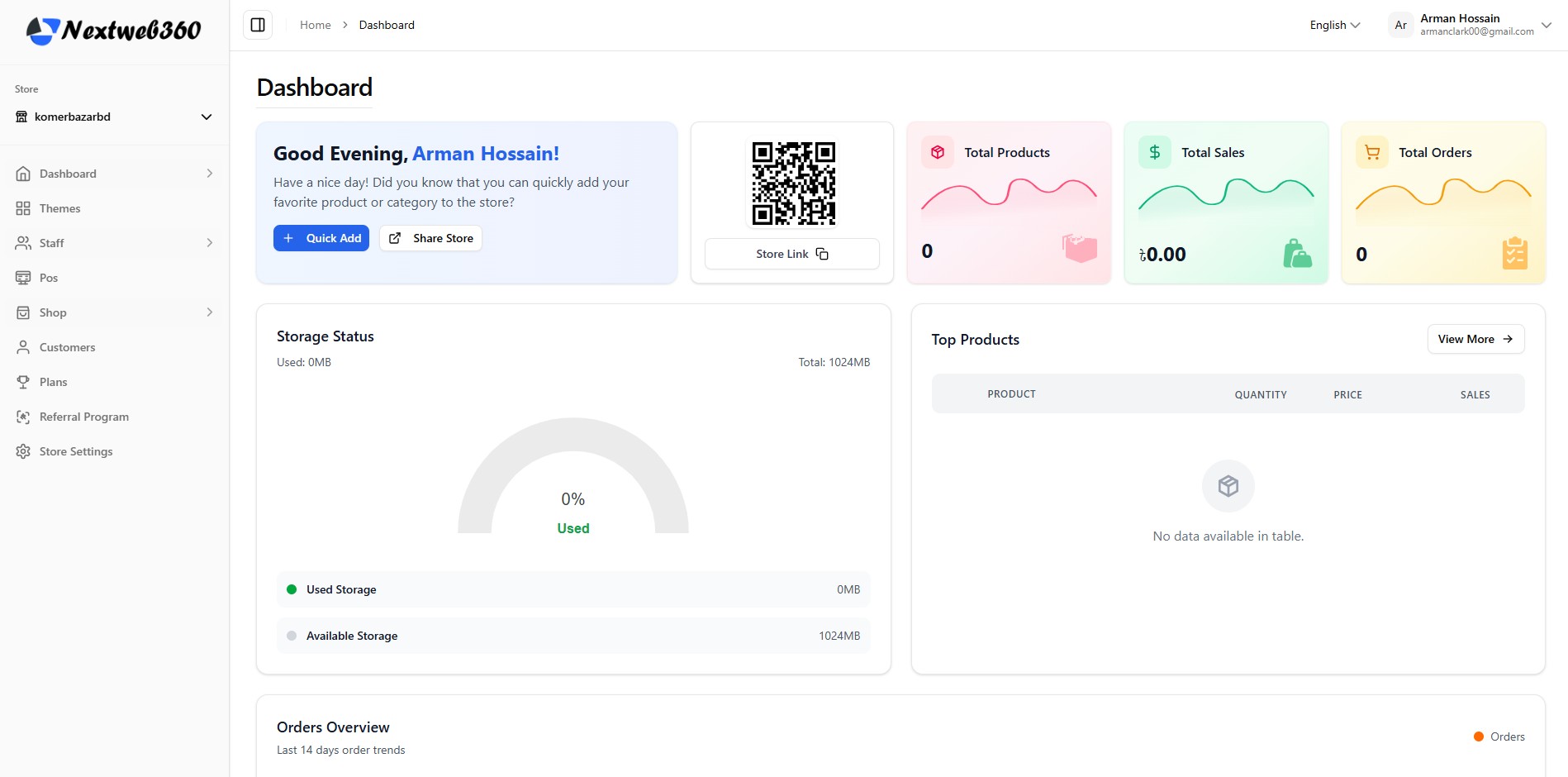Click the Store Settings gear icon
This screenshot has height=777, width=1568.
tap(23, 451)
